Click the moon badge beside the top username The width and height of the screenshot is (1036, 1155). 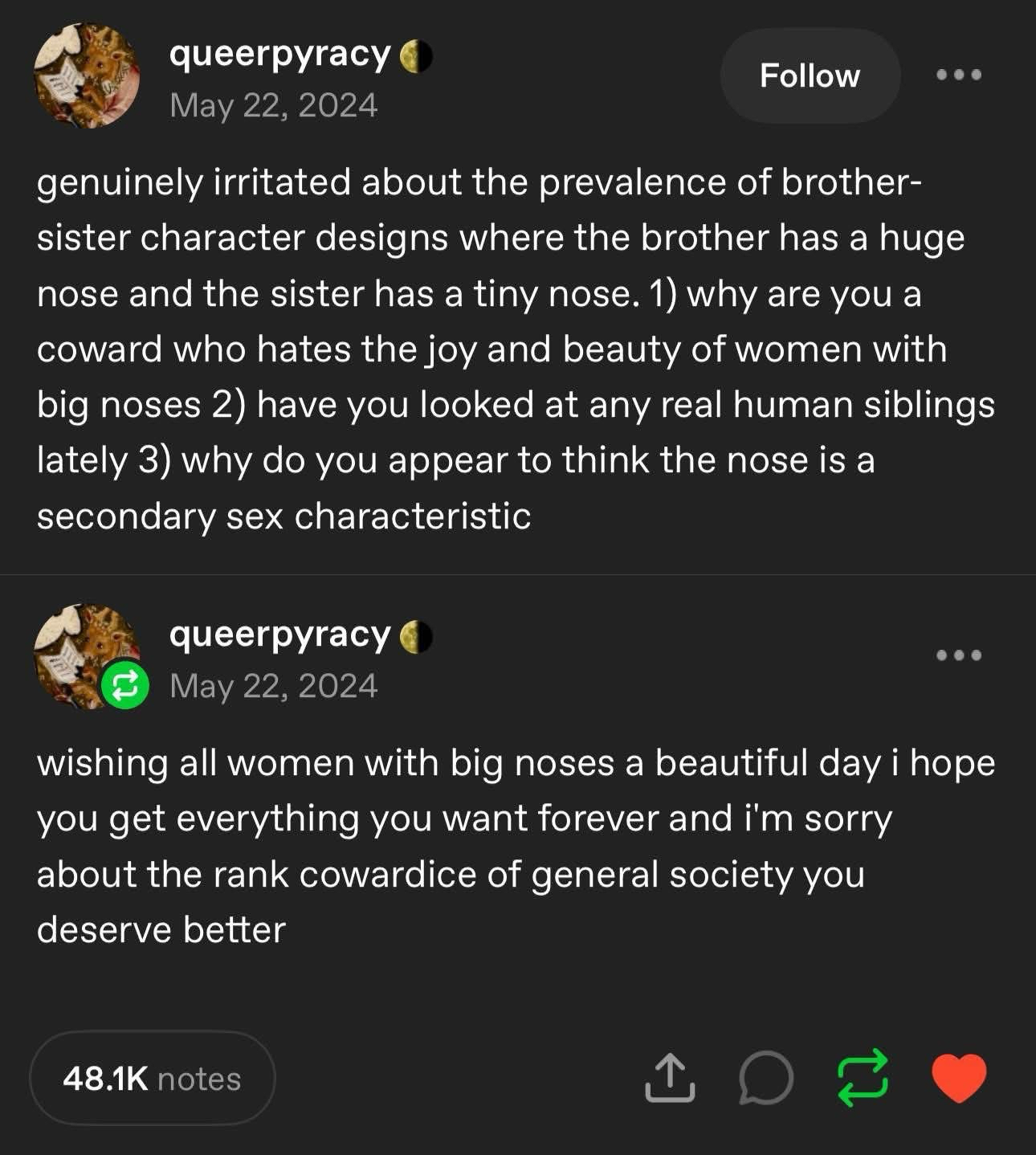tap(416, 56)
